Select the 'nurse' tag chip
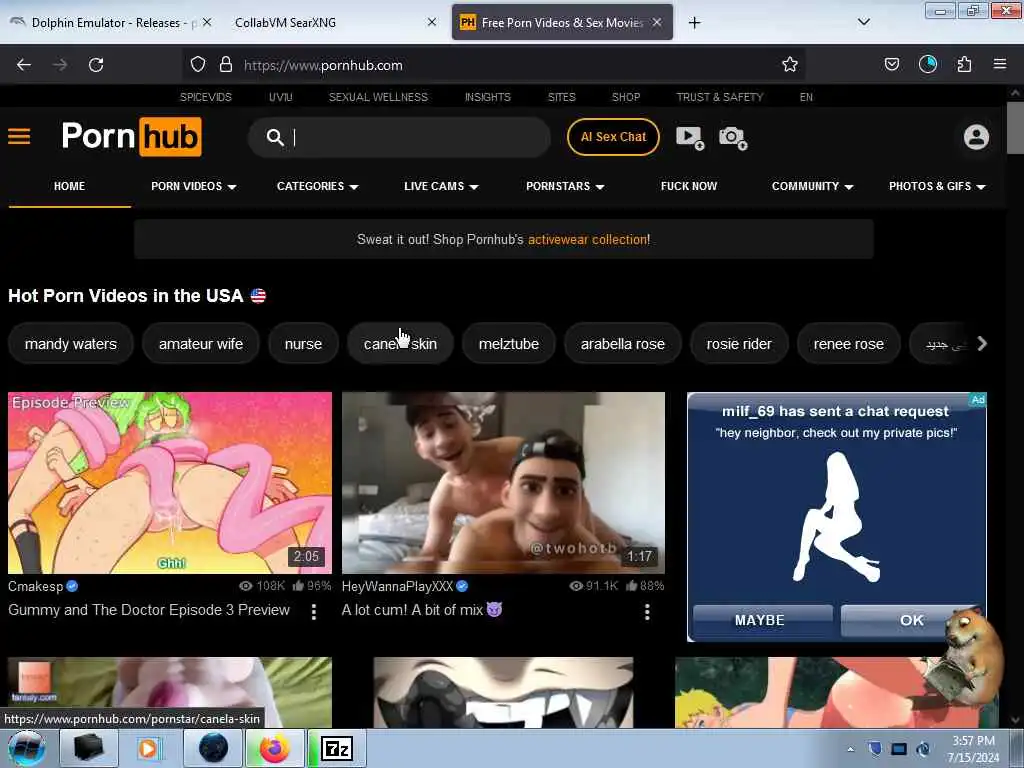Screen dimensions: 1024x768 [303, 344]
